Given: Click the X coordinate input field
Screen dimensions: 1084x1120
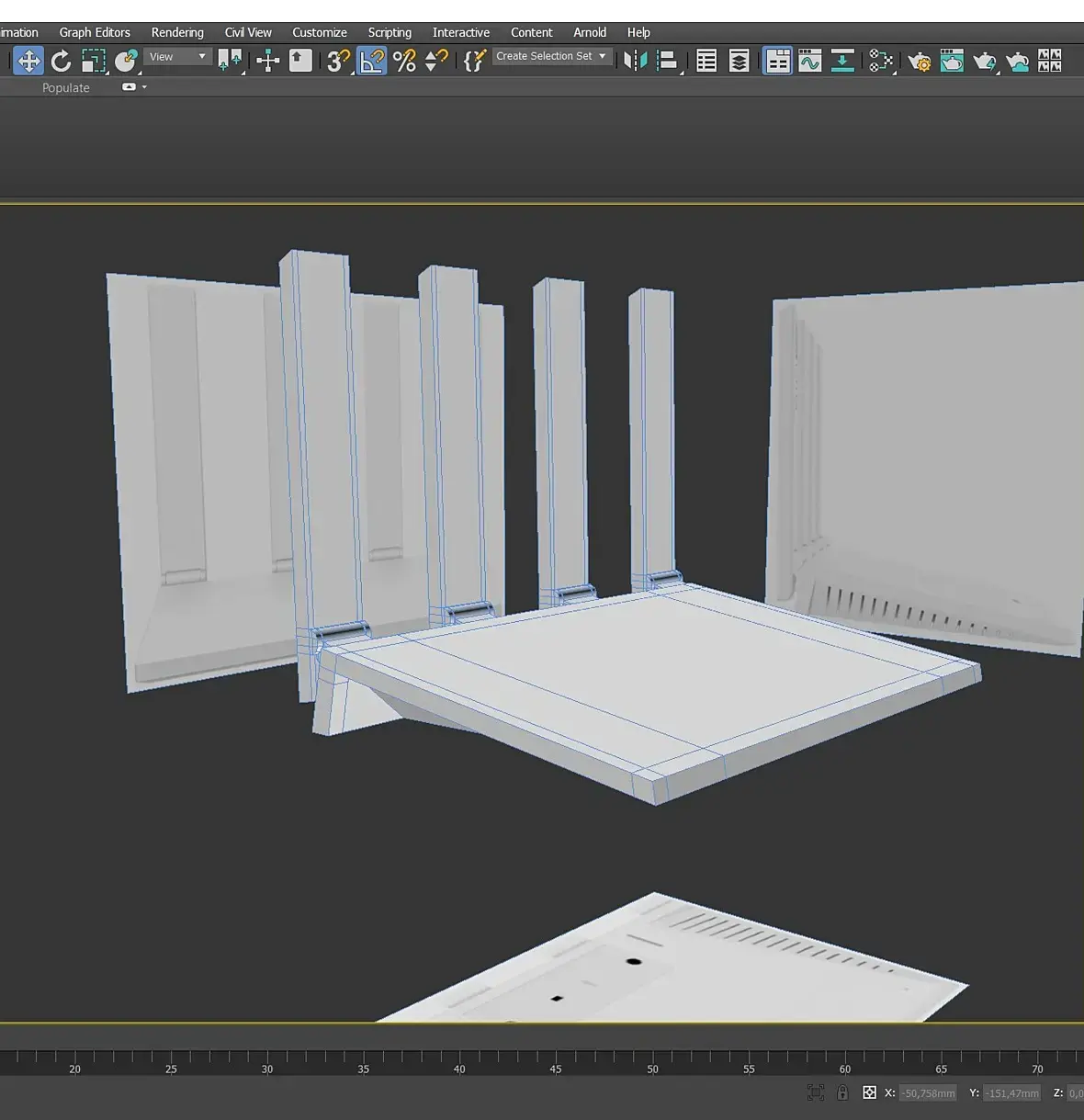Looking at the screenshot, I should point(928,1093).
